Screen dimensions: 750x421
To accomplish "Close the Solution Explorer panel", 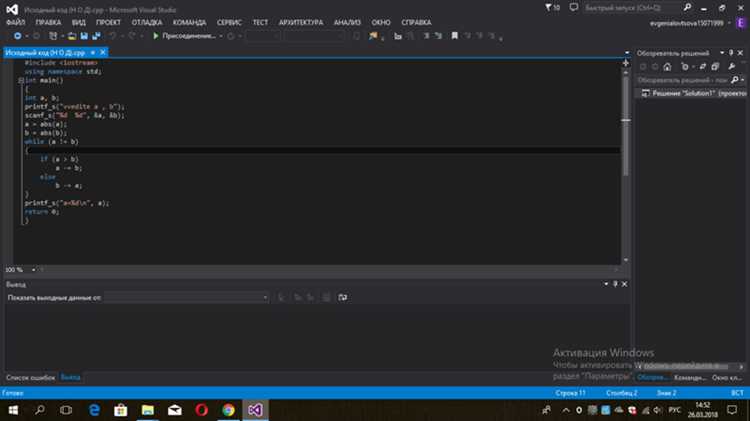I will [740, 53].
